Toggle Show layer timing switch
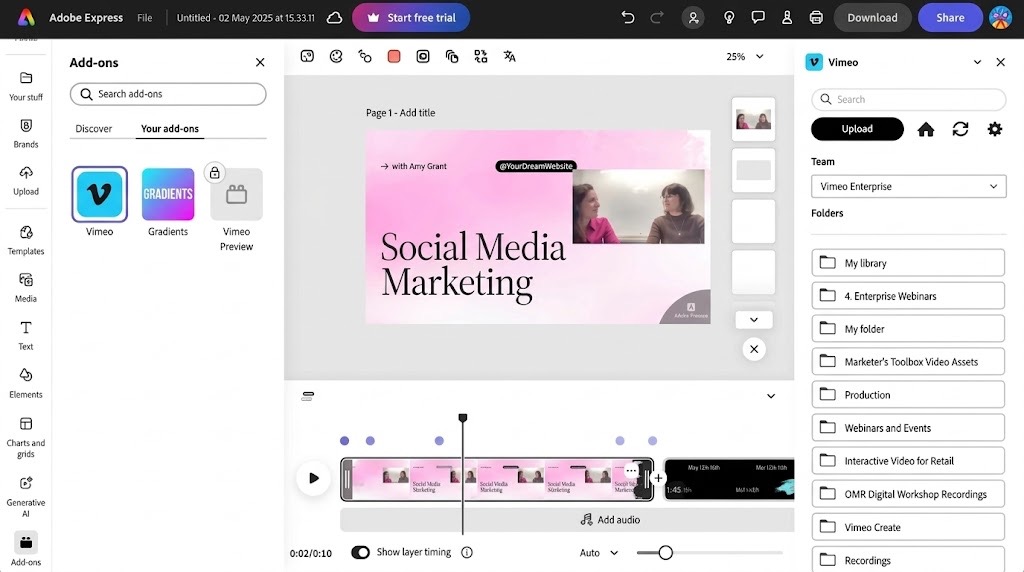Screen dimensions: 1024x572 tap(360, 552)
